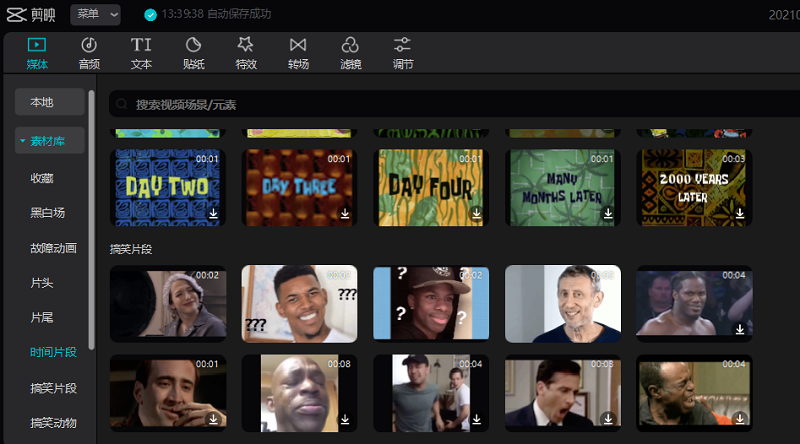Switch to the 音频 audio tab
The height and width of the screenshot is (444, 800).
click(89, 53)
